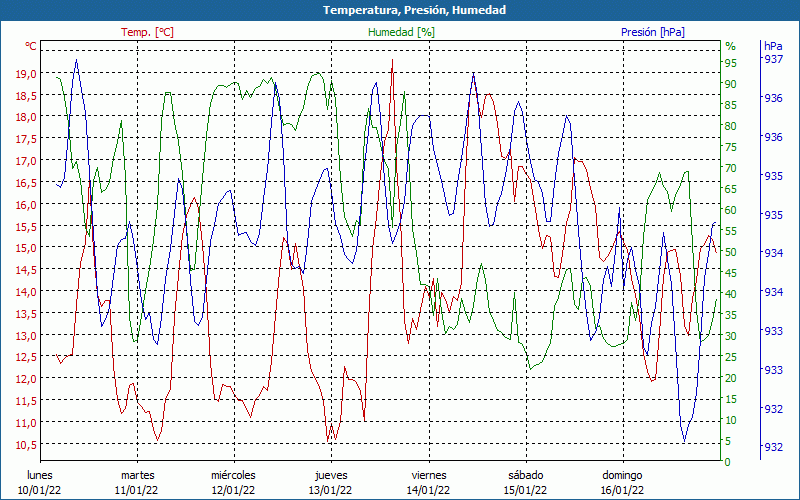Select the martes day label
This screenshot has width=800, height=500.
(137, 475)
